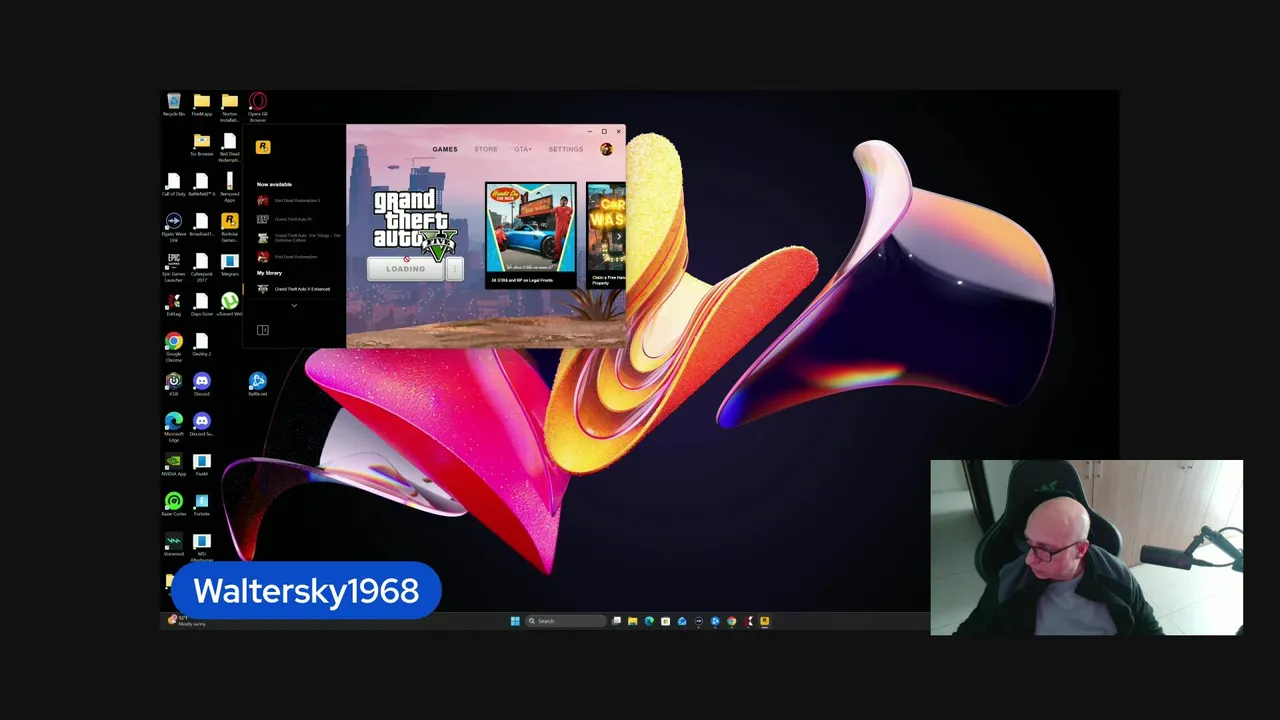Open Microsoft Store from taskbar
Image resolution: width=1280 pixels, height=720 pixels.
click(666, 621)
